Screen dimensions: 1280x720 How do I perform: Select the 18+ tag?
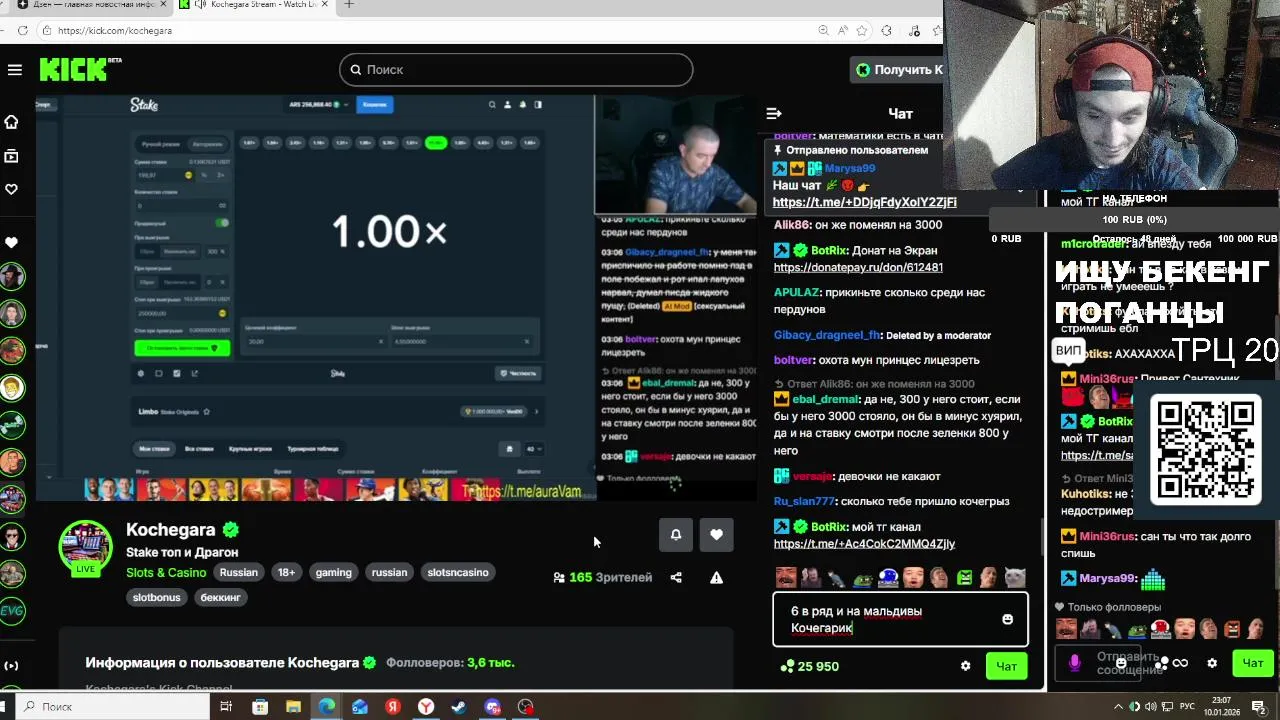[x=287, y=573]
